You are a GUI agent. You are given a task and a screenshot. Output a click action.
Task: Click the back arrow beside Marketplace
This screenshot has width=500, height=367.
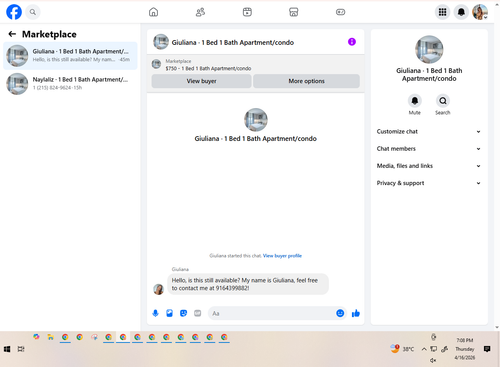12,34
